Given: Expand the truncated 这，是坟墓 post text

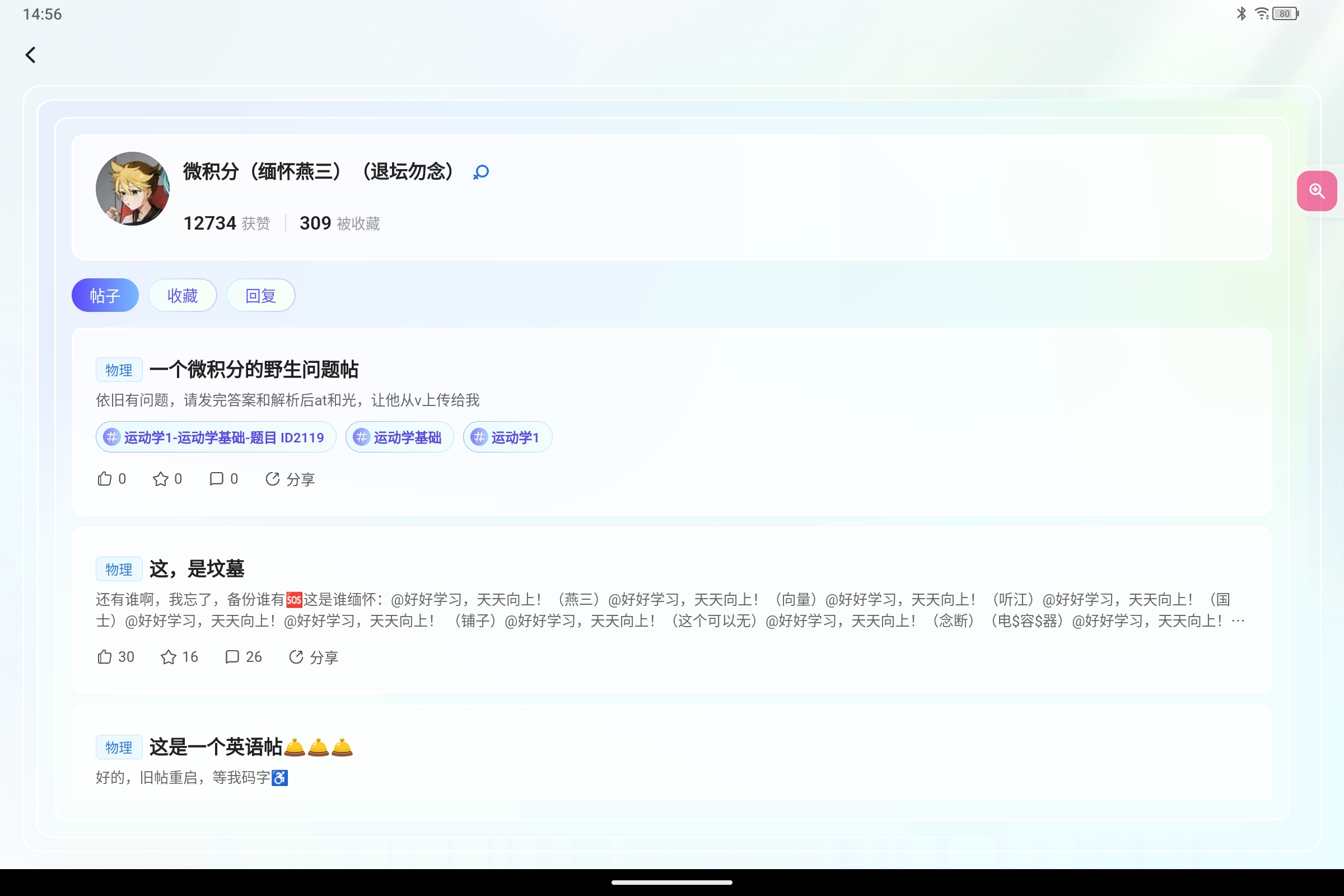Looking at the screenshot, I should [1238, 621].
